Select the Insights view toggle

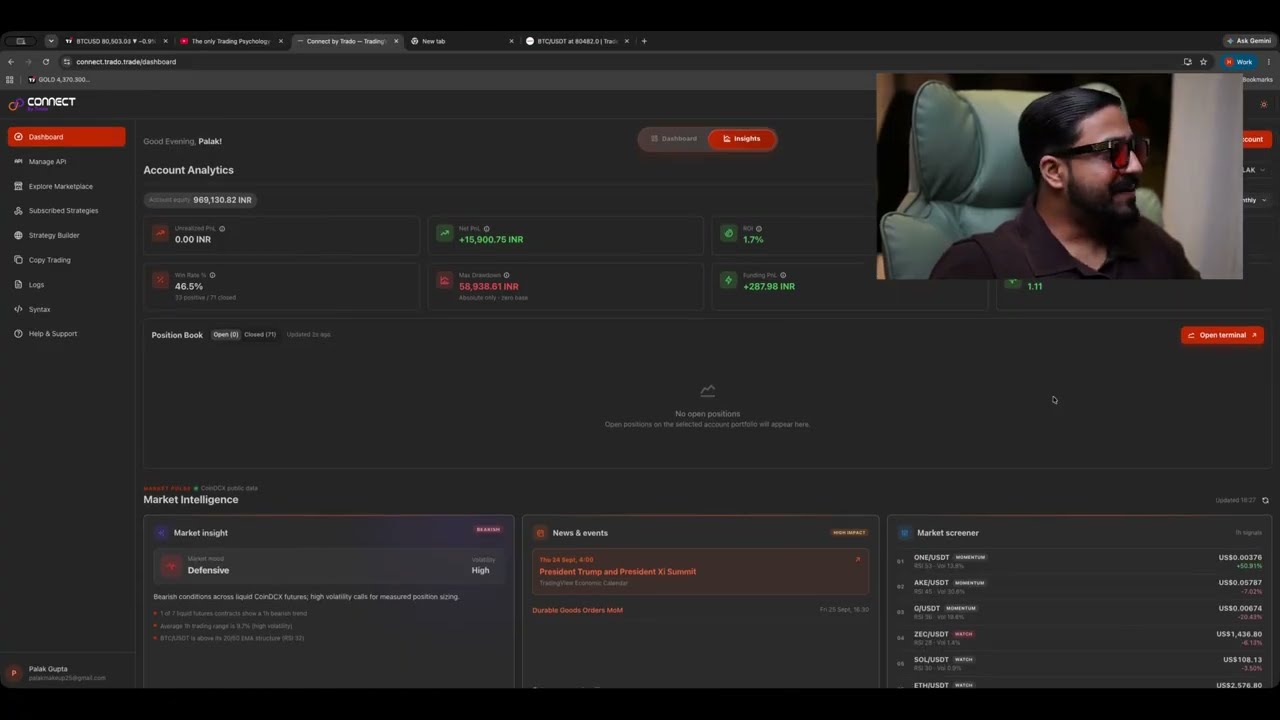click(741, 139)
